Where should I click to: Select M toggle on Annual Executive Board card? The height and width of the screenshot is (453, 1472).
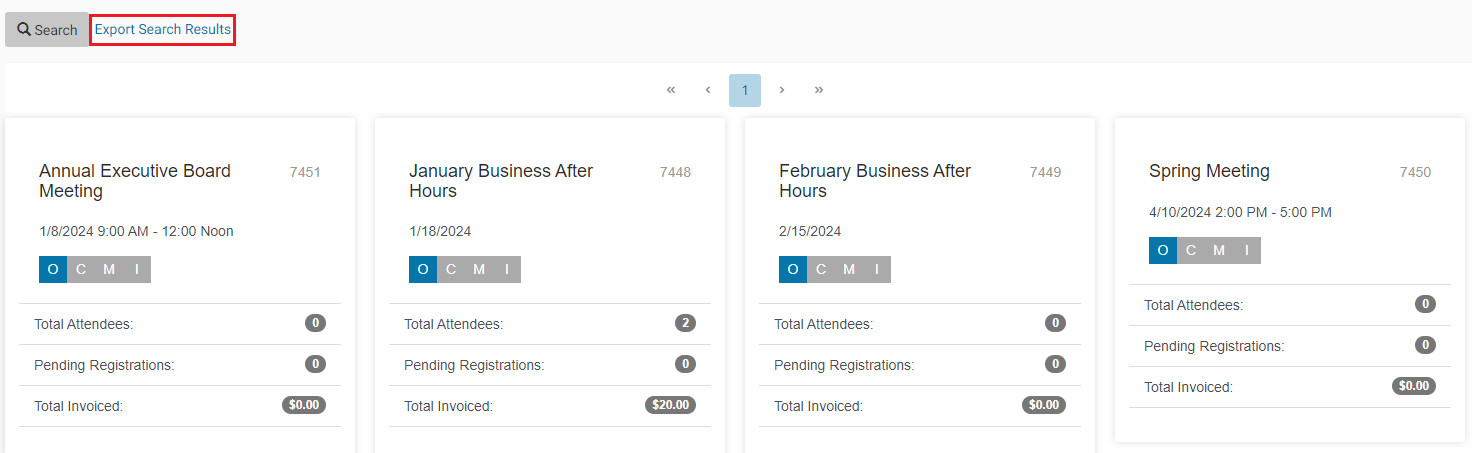(109, 270)
